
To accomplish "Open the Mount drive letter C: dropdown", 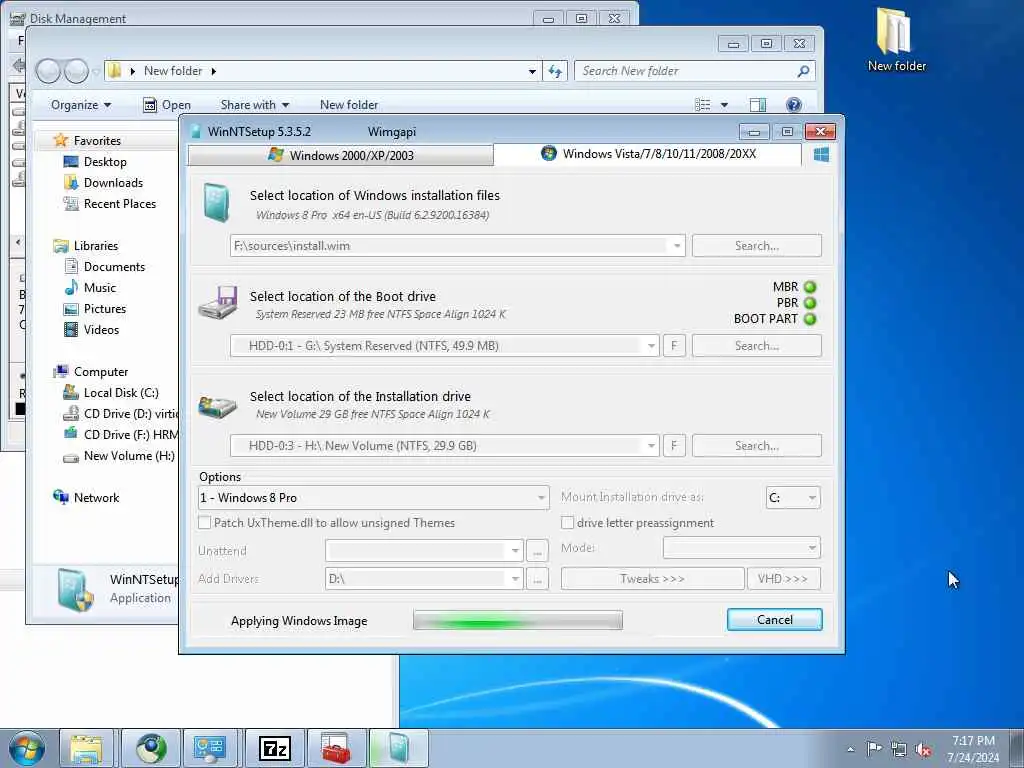I will pos(793,498).
